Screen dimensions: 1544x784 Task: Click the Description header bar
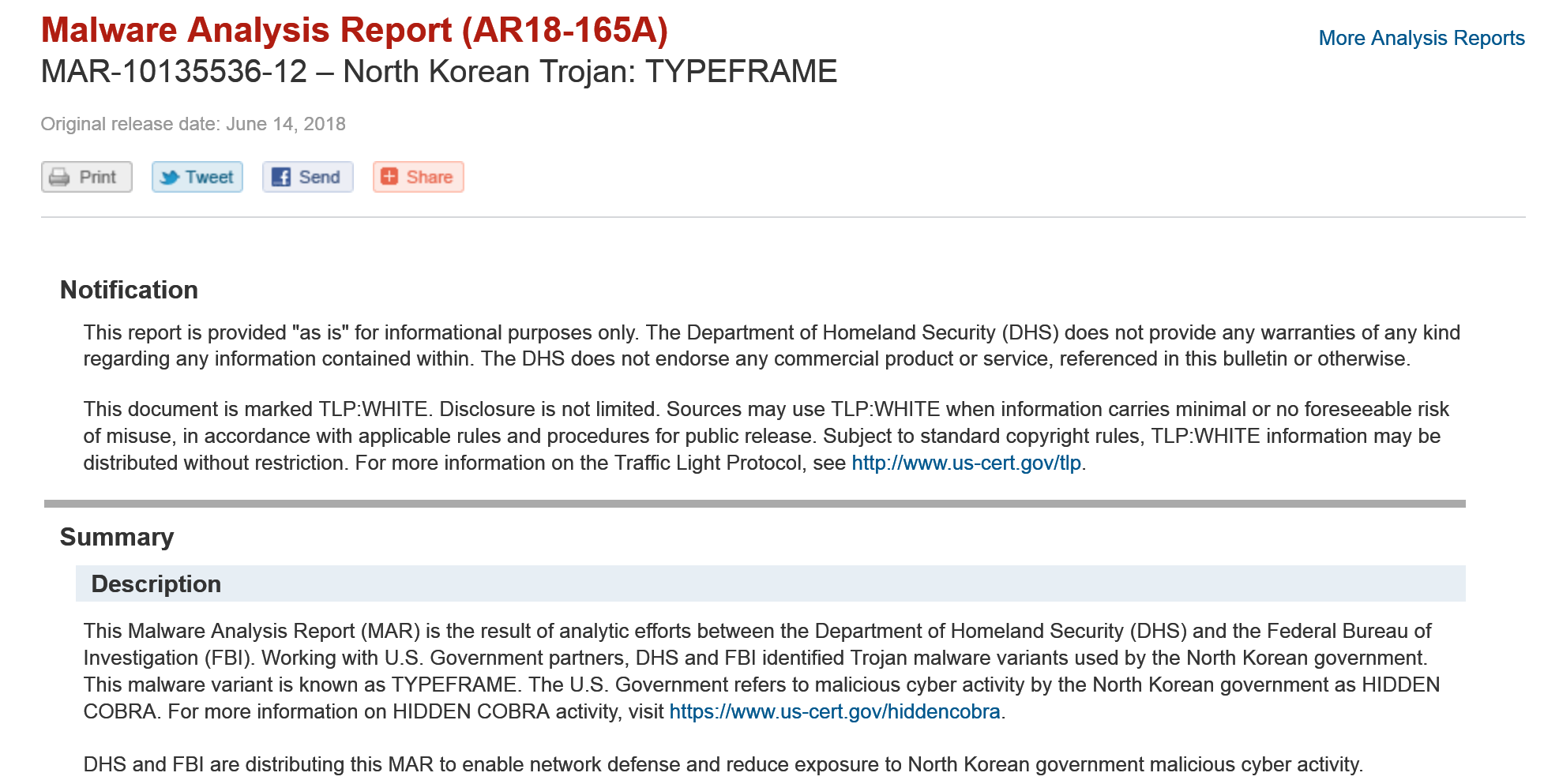pos(770,583)
